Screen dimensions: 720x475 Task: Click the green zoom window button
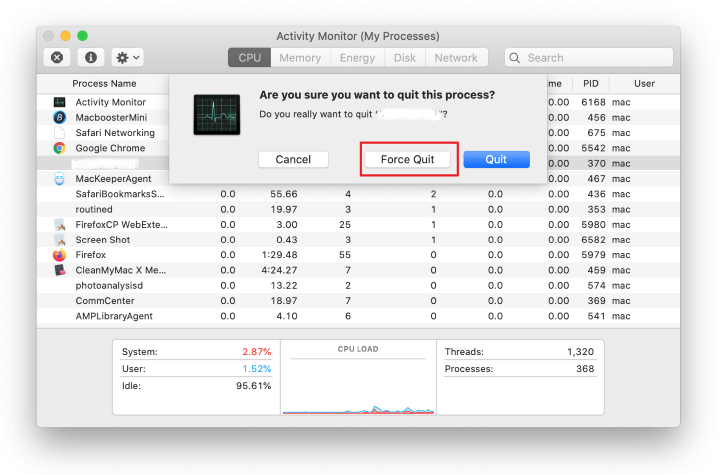(82, 35)
